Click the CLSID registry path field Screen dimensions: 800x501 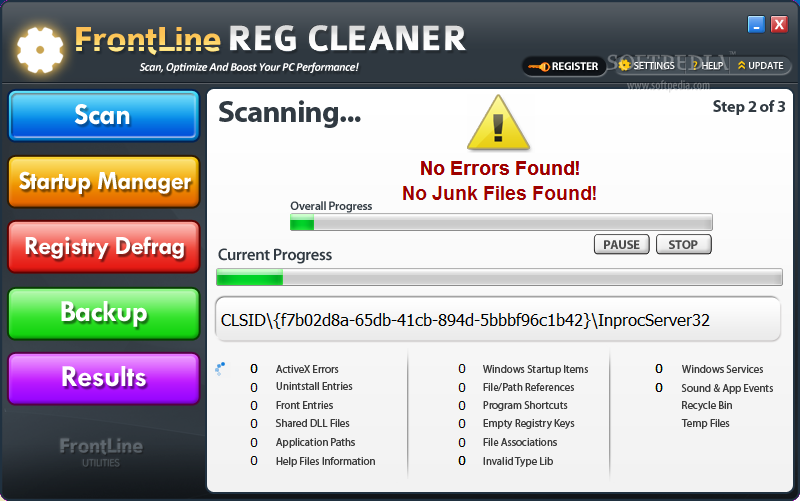click(498, 319)
